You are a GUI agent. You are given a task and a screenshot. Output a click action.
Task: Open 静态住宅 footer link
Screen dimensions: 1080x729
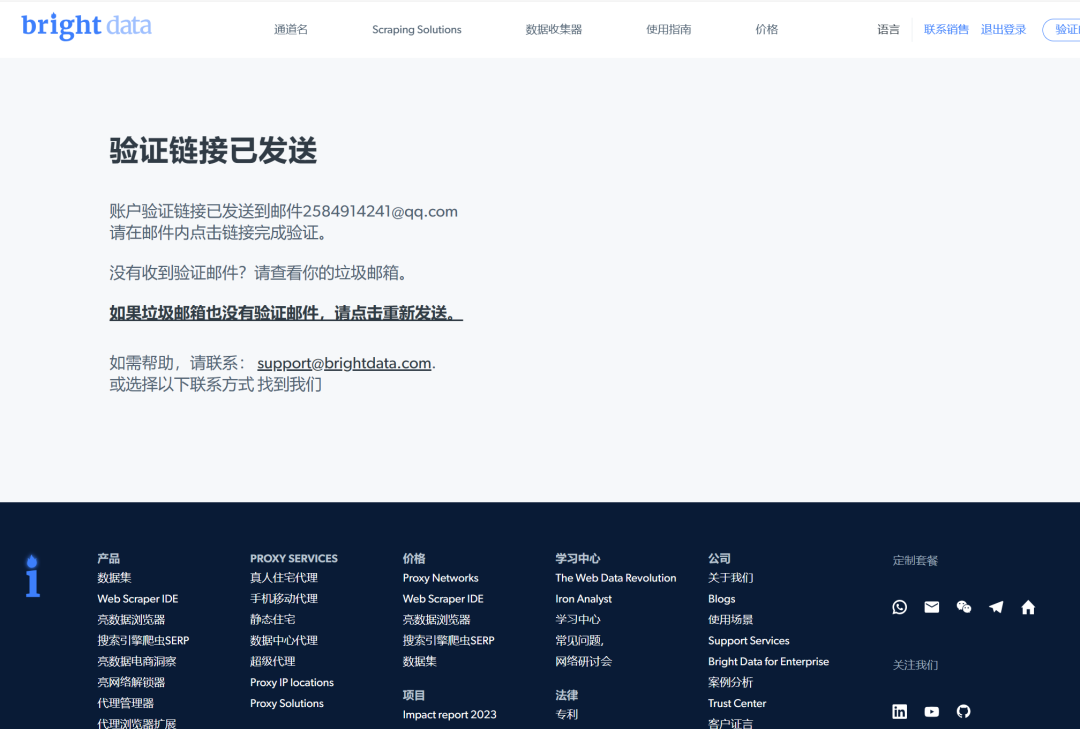tap(273, 619)
